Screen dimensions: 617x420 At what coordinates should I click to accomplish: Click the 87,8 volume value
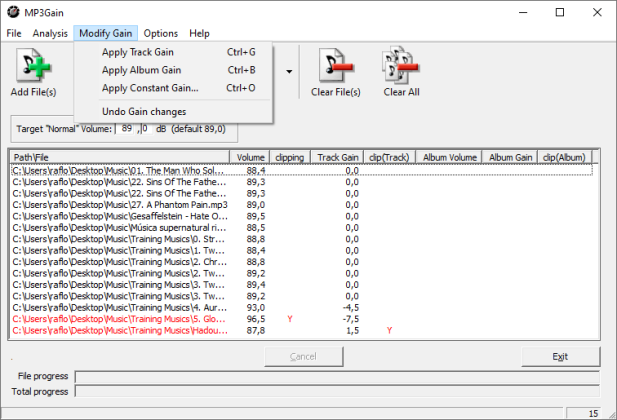coord(256,330)
